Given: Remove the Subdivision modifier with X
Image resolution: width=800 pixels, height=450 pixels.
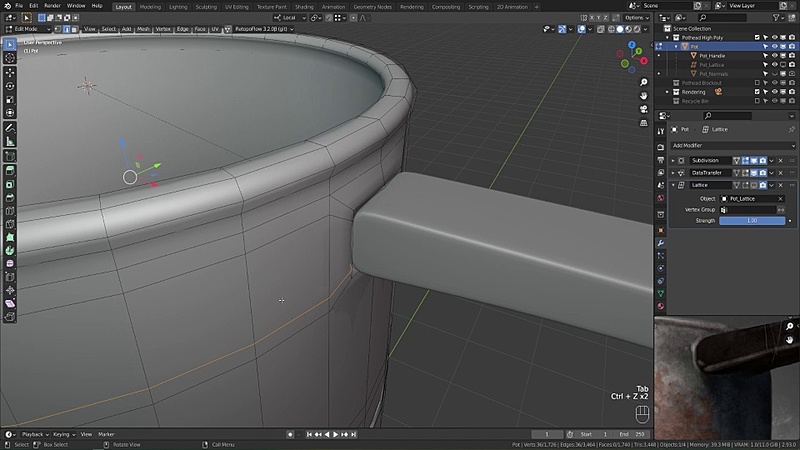Looking at the screenshot, I should click(x=781, y=161).
